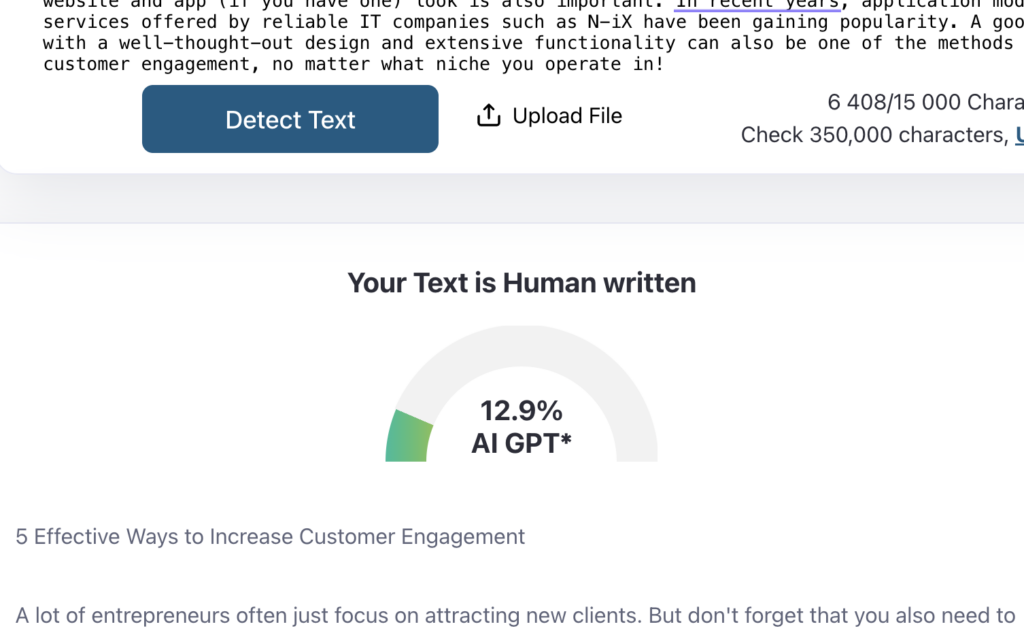Select the 12.9% score value
Screen dimensions: 1024x635
[521, 410]
